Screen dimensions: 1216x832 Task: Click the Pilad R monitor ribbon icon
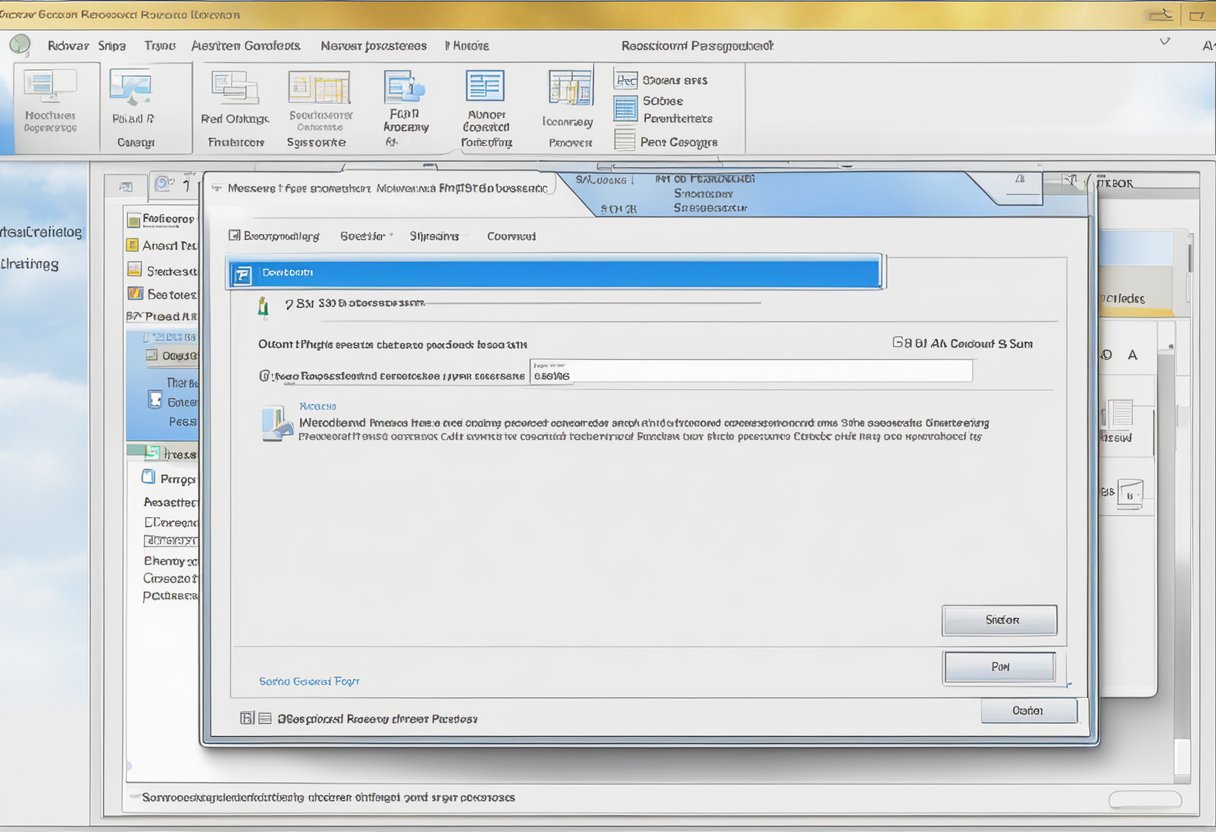pyautogui.click(x=131, y=88)
